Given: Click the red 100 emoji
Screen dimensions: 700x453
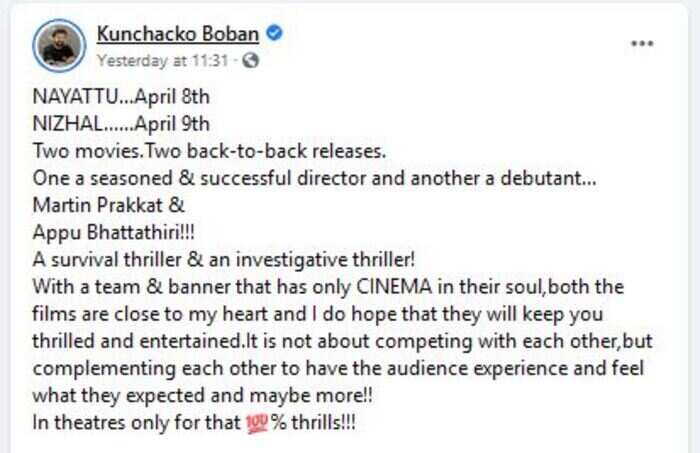Looking at the screenshot, I should 257,423.
